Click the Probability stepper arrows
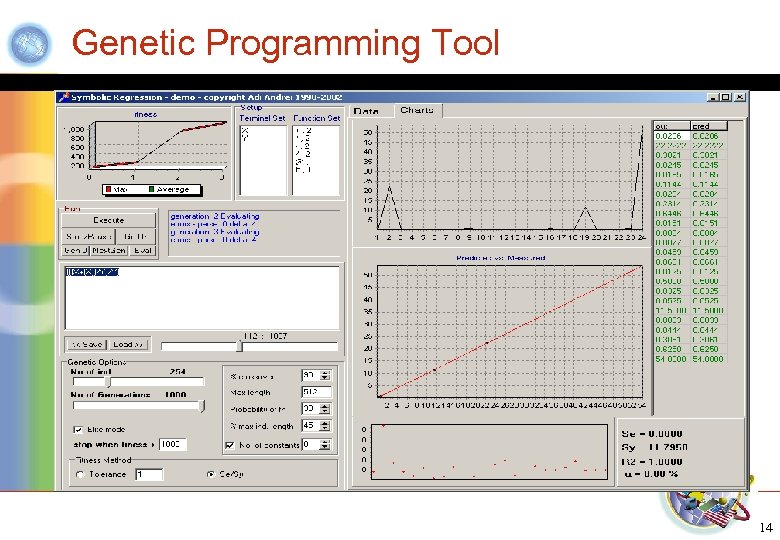 click(325, 409)
